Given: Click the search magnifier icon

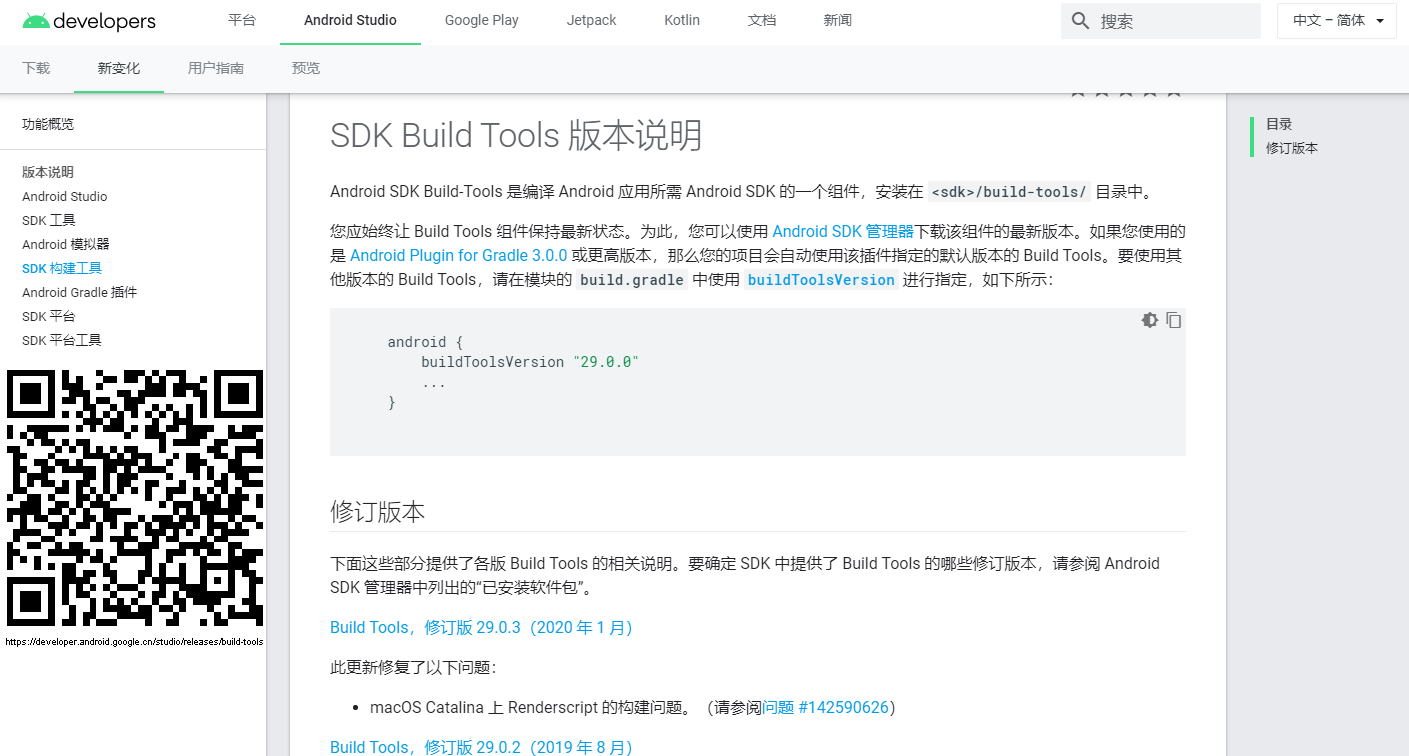Looking at the screenshot, I should [1080, 20].
